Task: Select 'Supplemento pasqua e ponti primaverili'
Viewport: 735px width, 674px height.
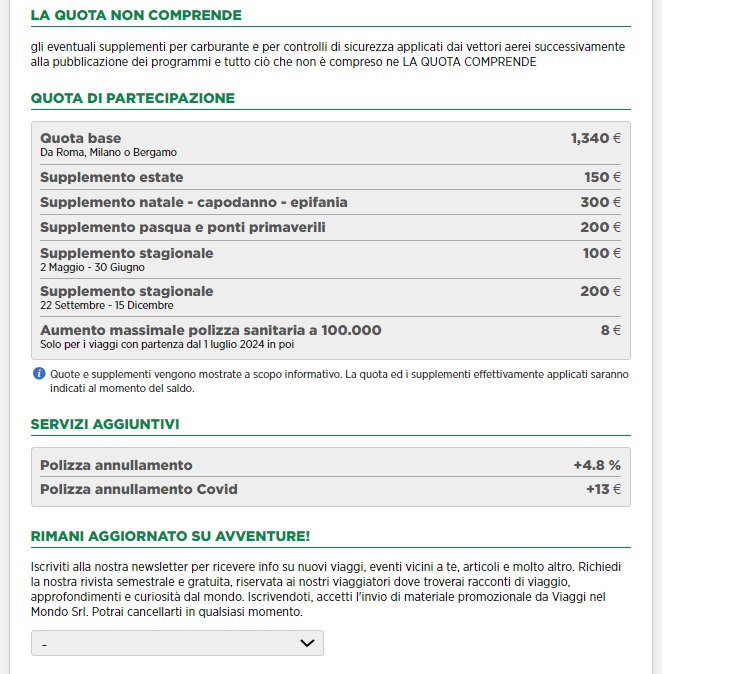Action: 183,227
